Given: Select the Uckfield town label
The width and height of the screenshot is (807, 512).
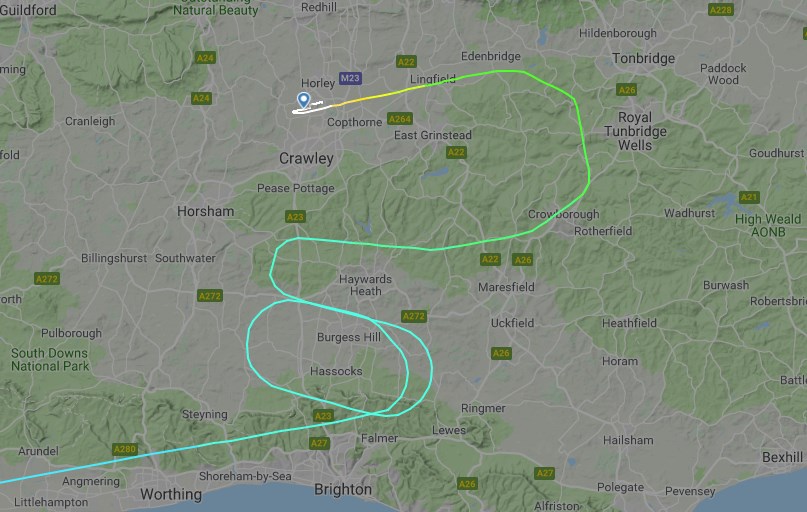Looking at the screenshot, I should tap(512, 323).
